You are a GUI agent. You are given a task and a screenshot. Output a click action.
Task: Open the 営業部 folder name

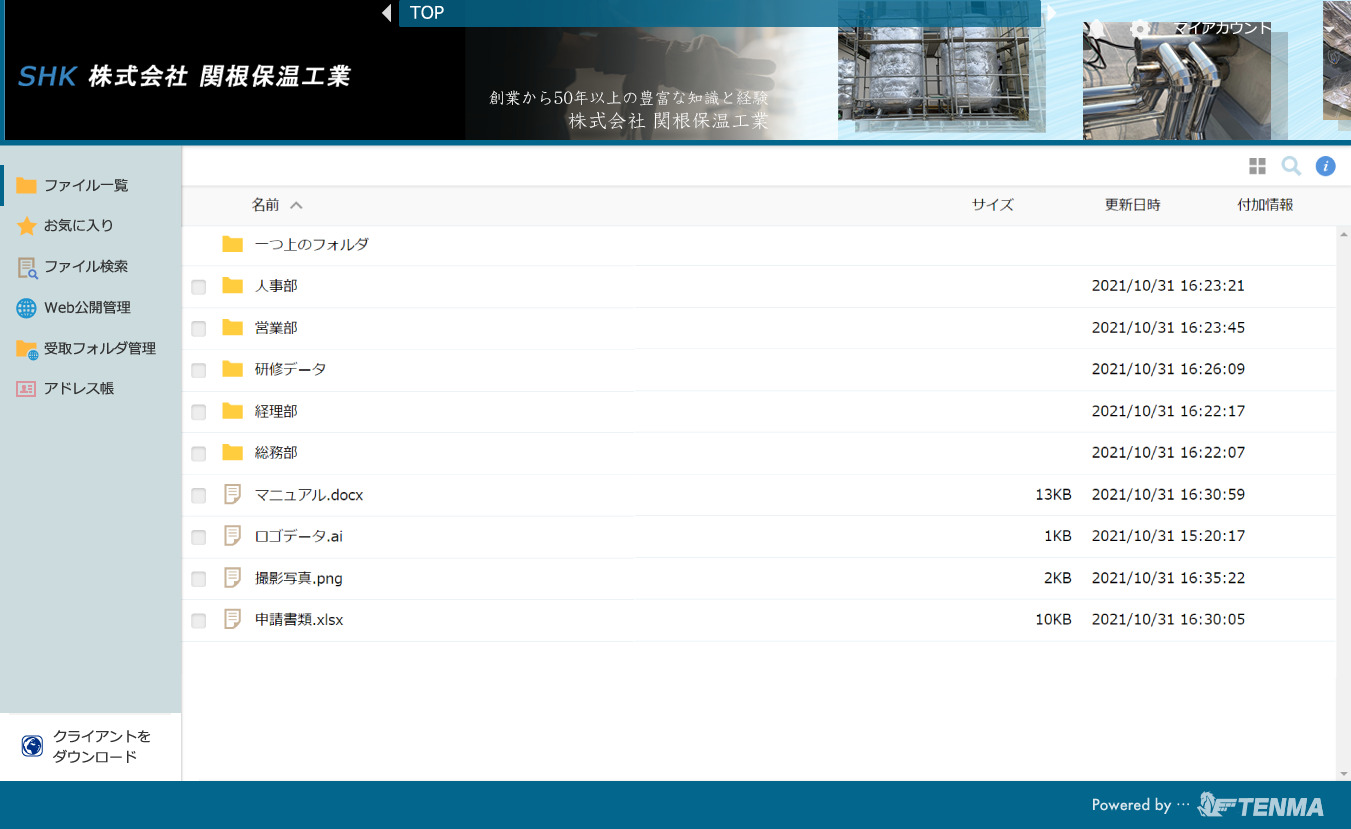coord(276,328)
